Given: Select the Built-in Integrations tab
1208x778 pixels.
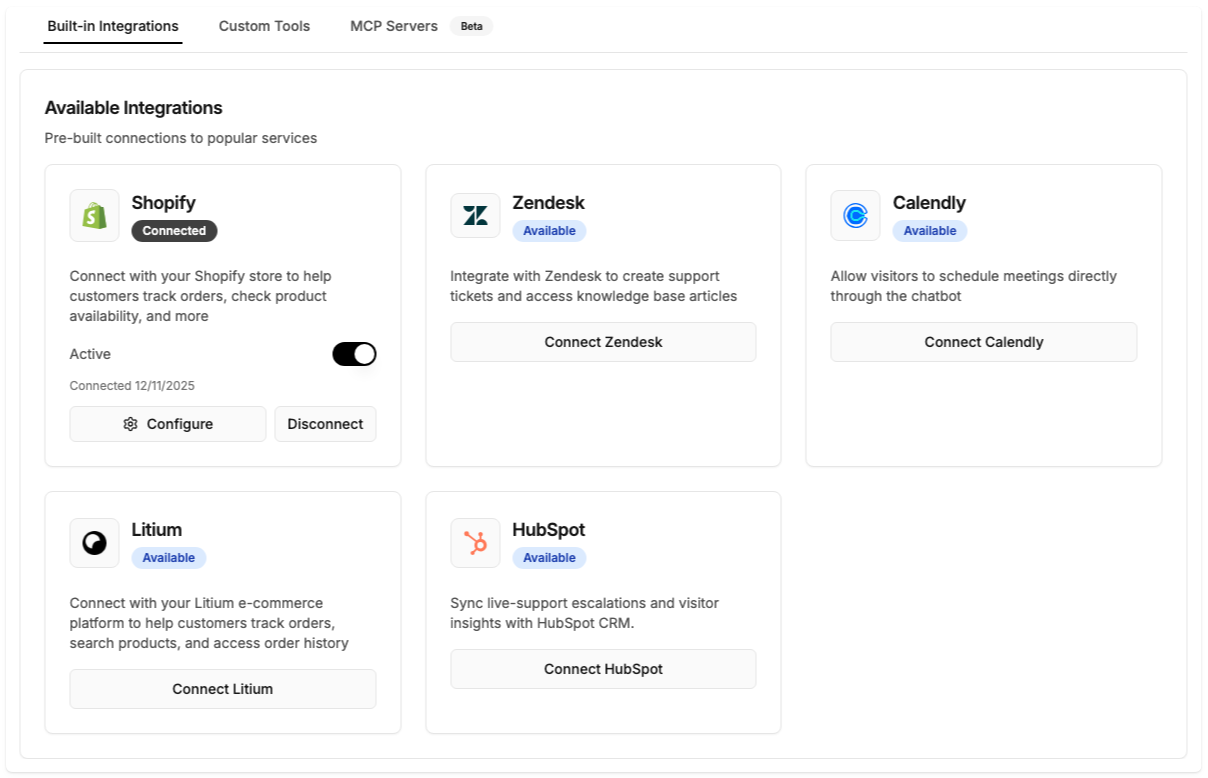Looking at the screenshot, I should [112, 26].
